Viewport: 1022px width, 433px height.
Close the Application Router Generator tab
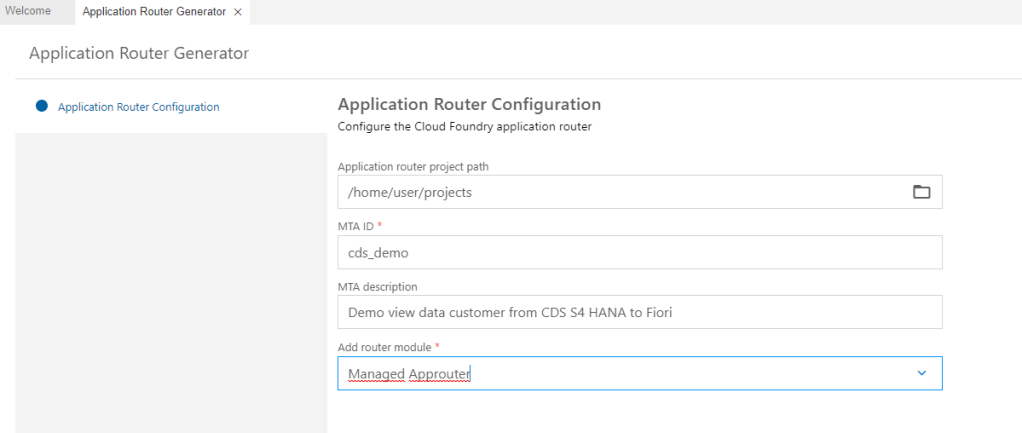click(x=237, y=12)
